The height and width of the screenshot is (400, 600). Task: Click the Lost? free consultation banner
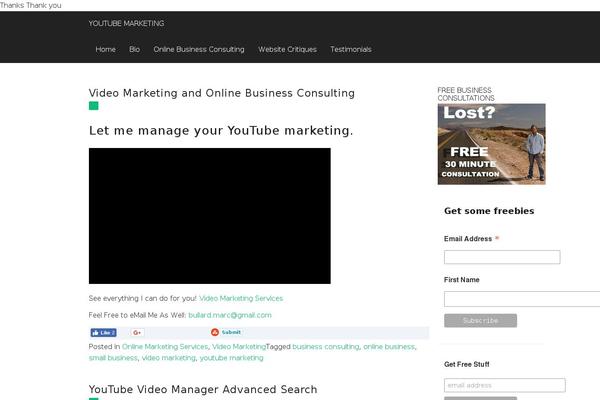tap(492, 144)
